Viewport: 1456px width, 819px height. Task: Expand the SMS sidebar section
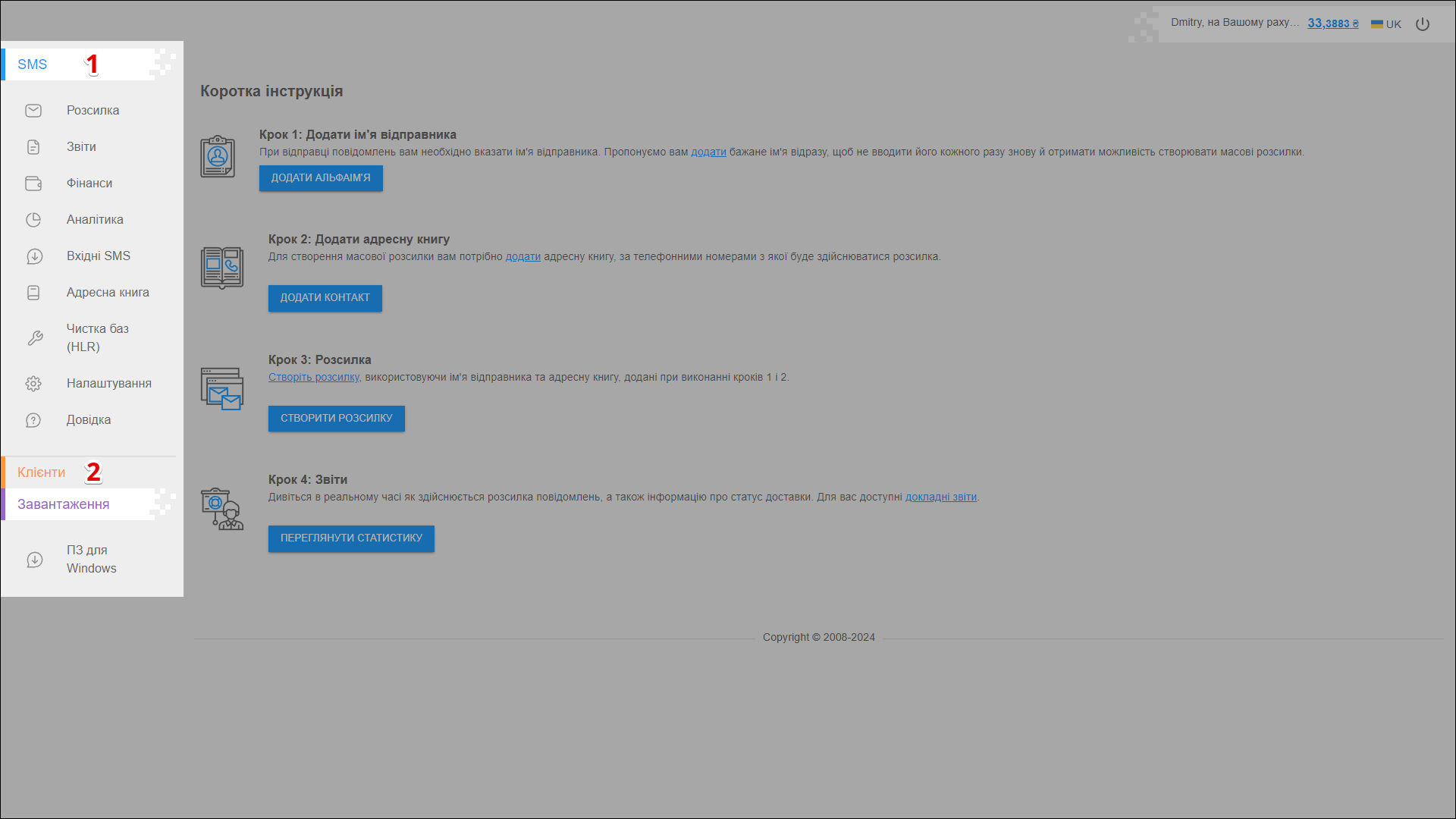(33, 64)
